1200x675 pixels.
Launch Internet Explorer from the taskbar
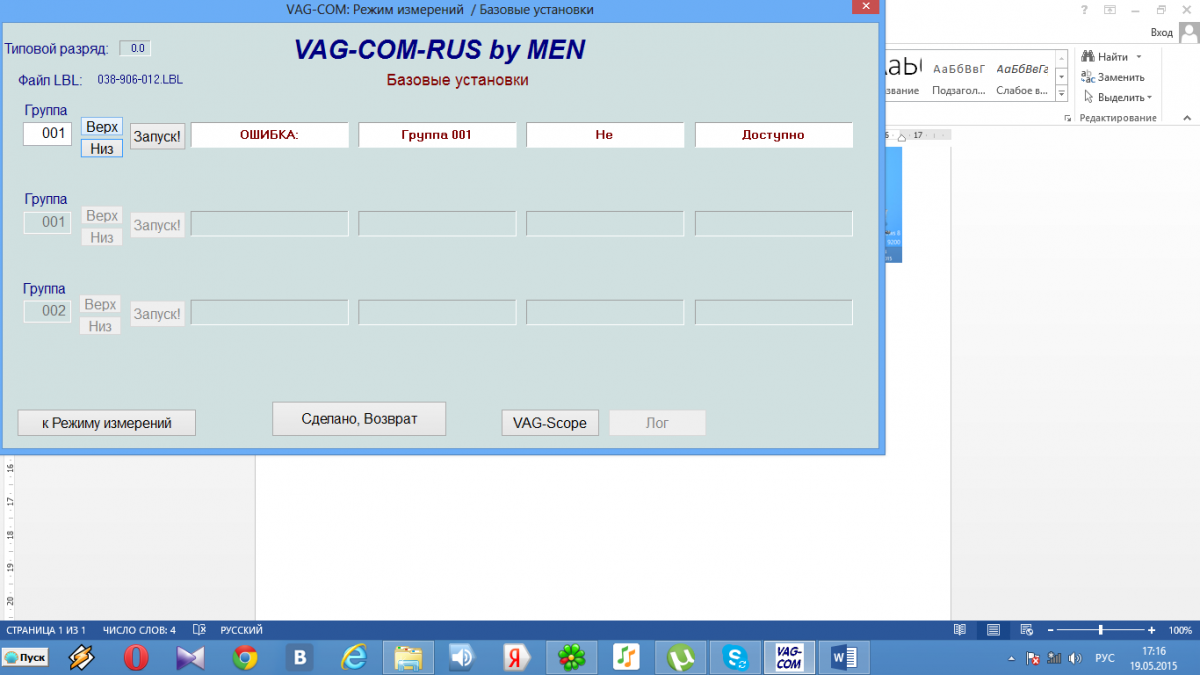[353, 657]
